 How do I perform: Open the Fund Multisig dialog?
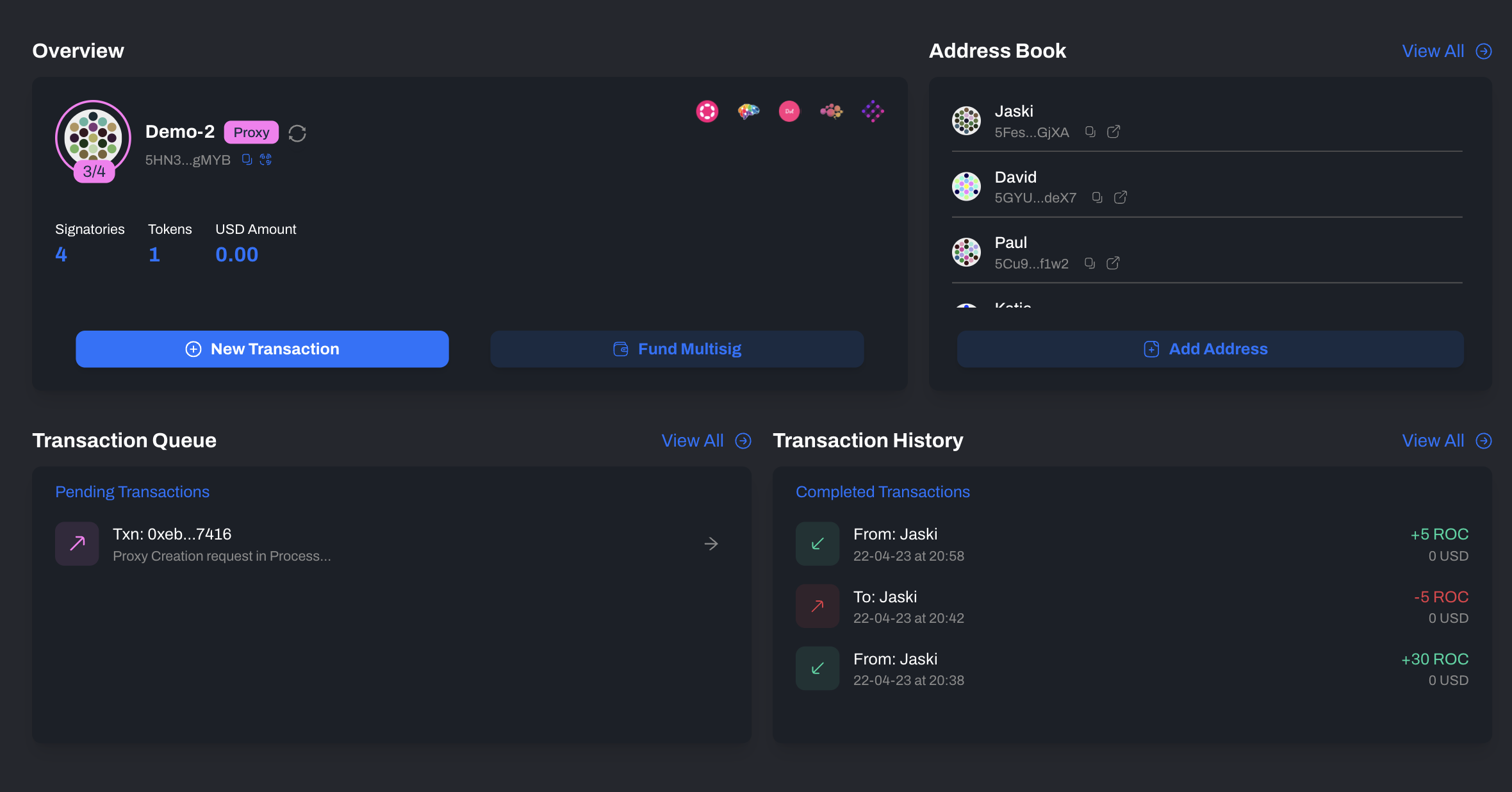[x=677, y=349]
